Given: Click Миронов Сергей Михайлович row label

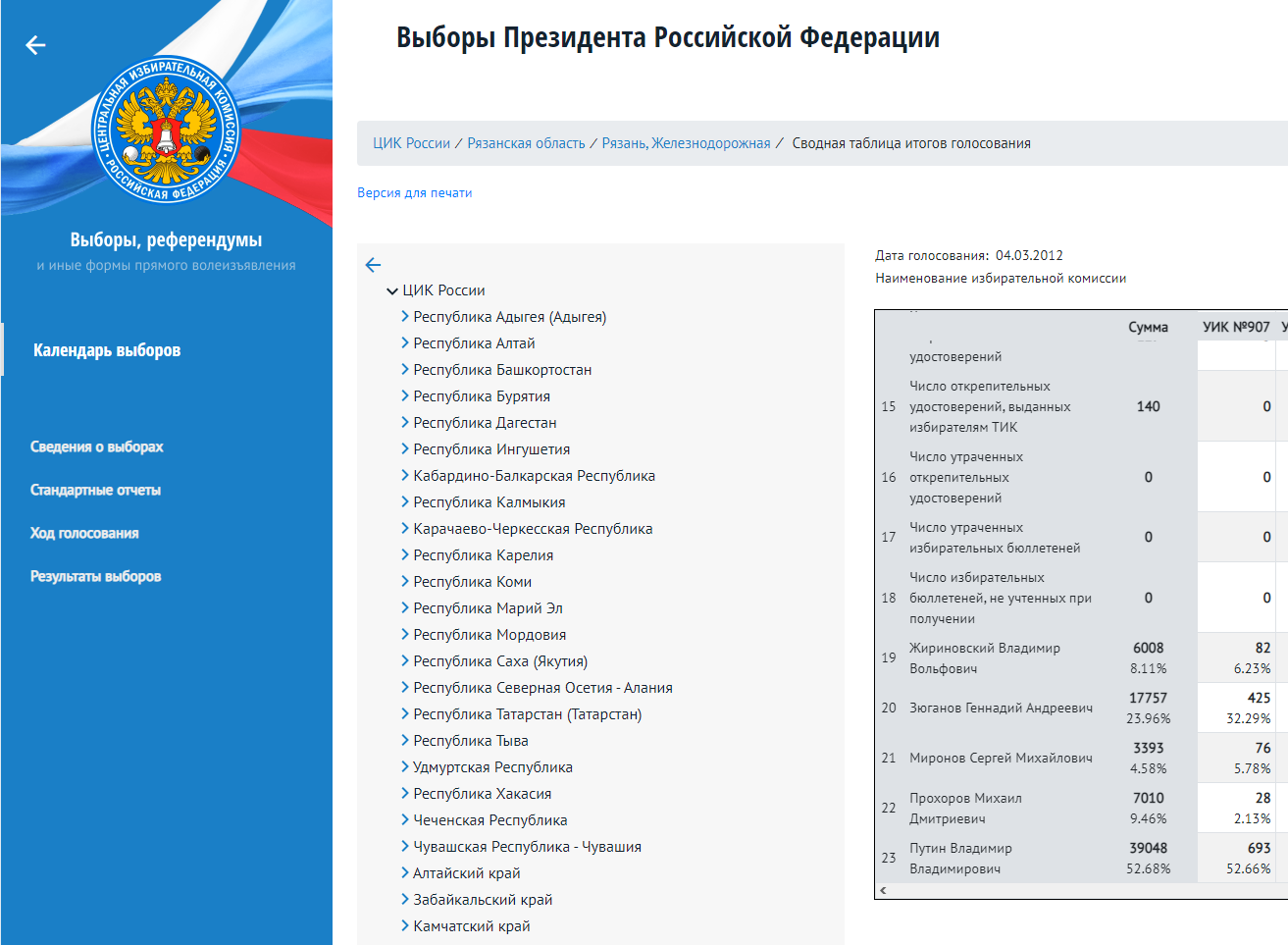Looking at the screenshot, I should point(1001,759).
